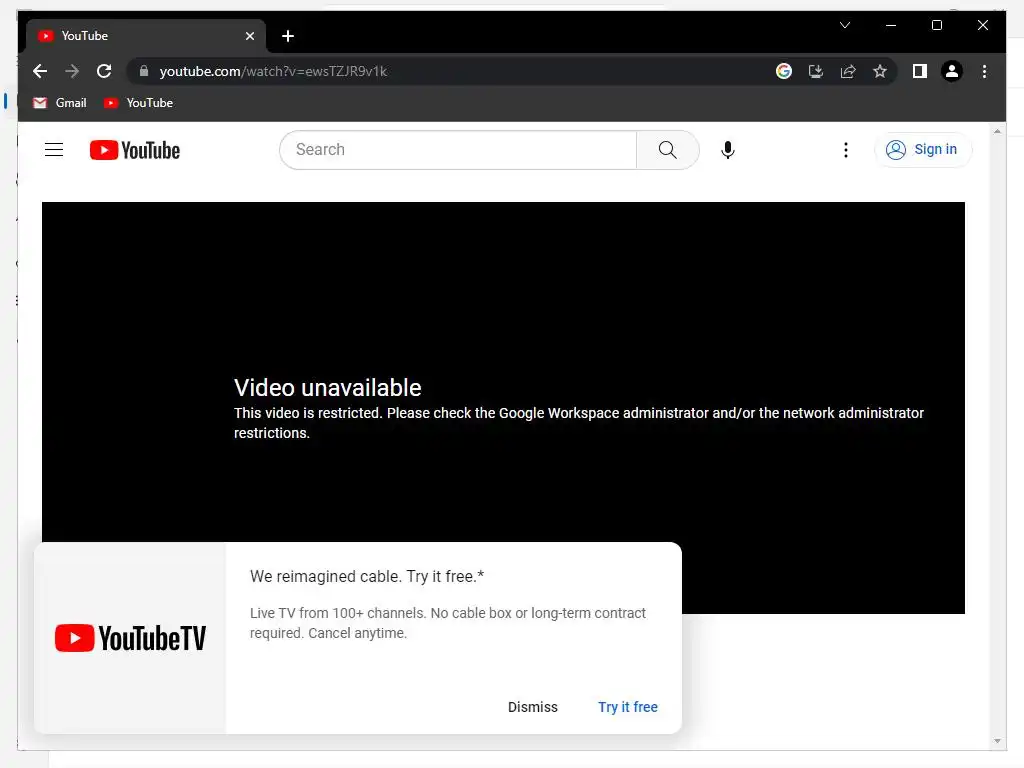The width and height of the screenshot is (1024, 768).
Task: Click the scrollbar down arrow
Action: tap(997, 741)
